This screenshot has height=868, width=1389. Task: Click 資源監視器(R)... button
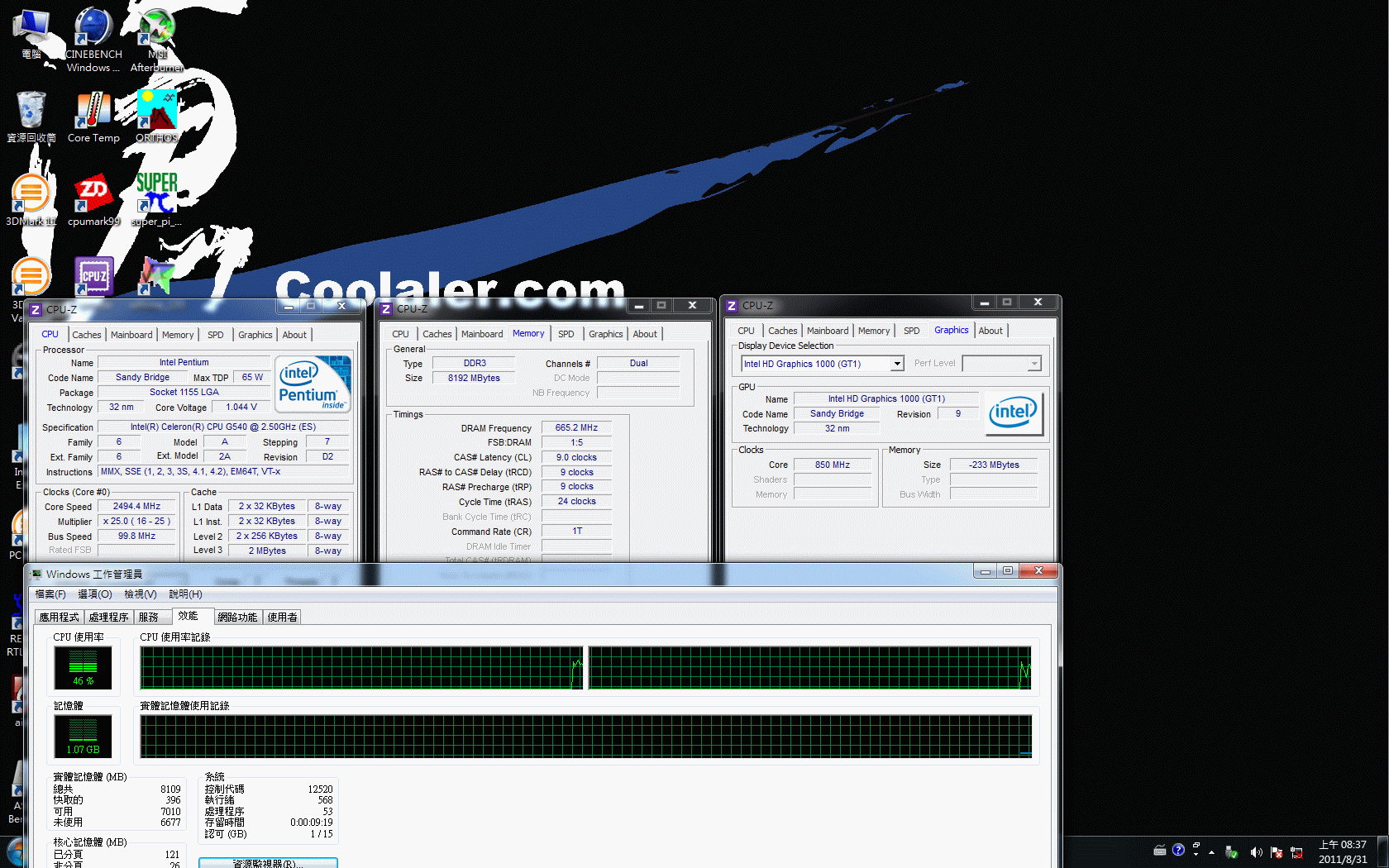(268, 863)
